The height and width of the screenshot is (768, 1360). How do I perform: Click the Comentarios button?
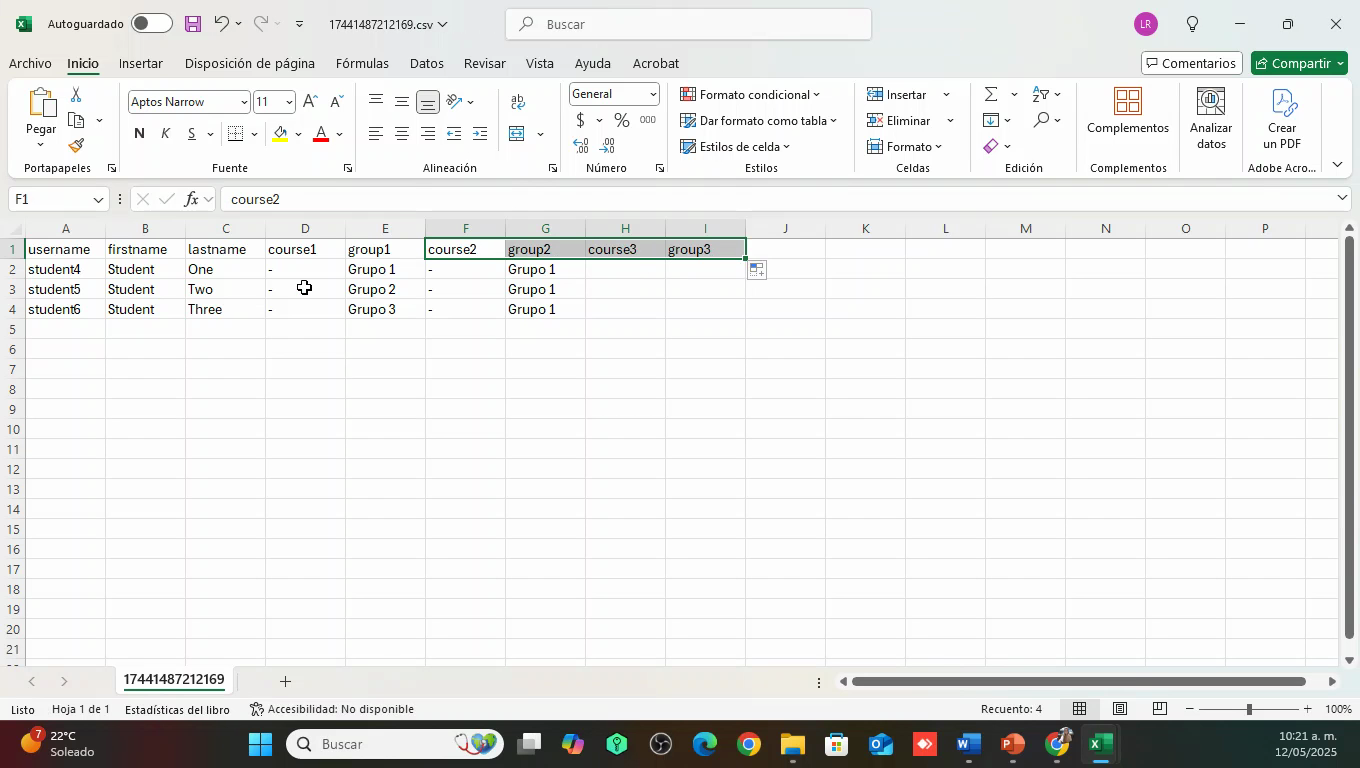pyautogui.click(x=1192, y=63)
